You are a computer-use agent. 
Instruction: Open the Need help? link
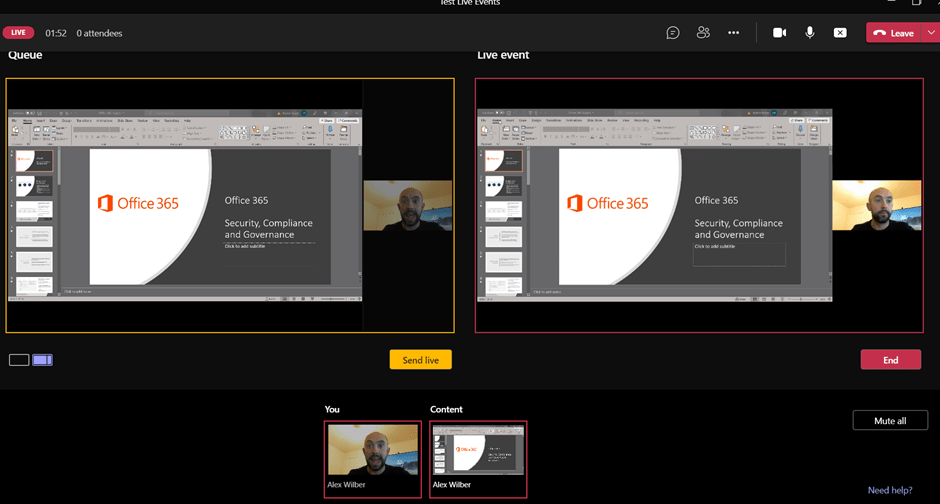889,490
